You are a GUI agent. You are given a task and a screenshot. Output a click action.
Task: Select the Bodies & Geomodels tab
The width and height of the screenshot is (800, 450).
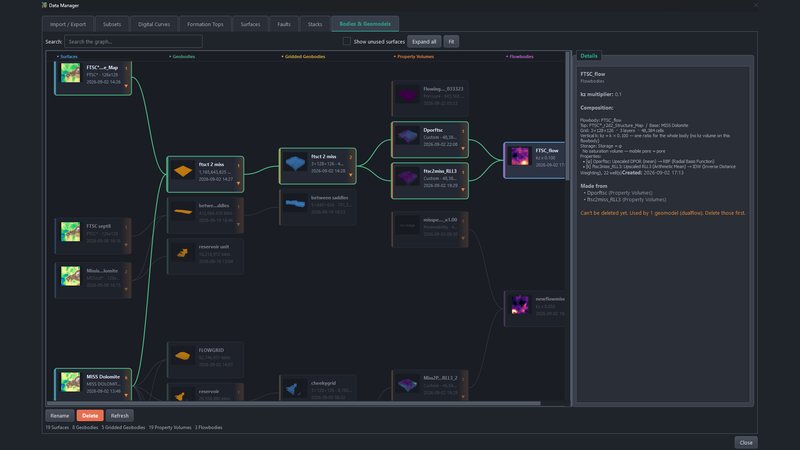coord(365,24)
